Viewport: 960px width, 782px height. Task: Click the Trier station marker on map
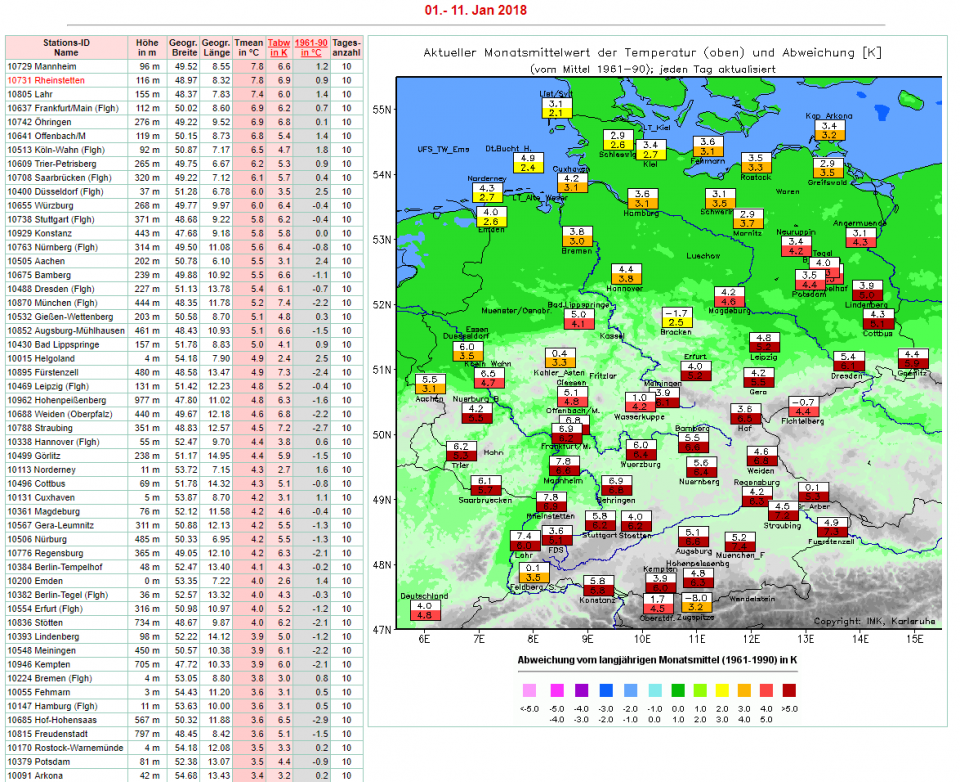pos(461,451)
